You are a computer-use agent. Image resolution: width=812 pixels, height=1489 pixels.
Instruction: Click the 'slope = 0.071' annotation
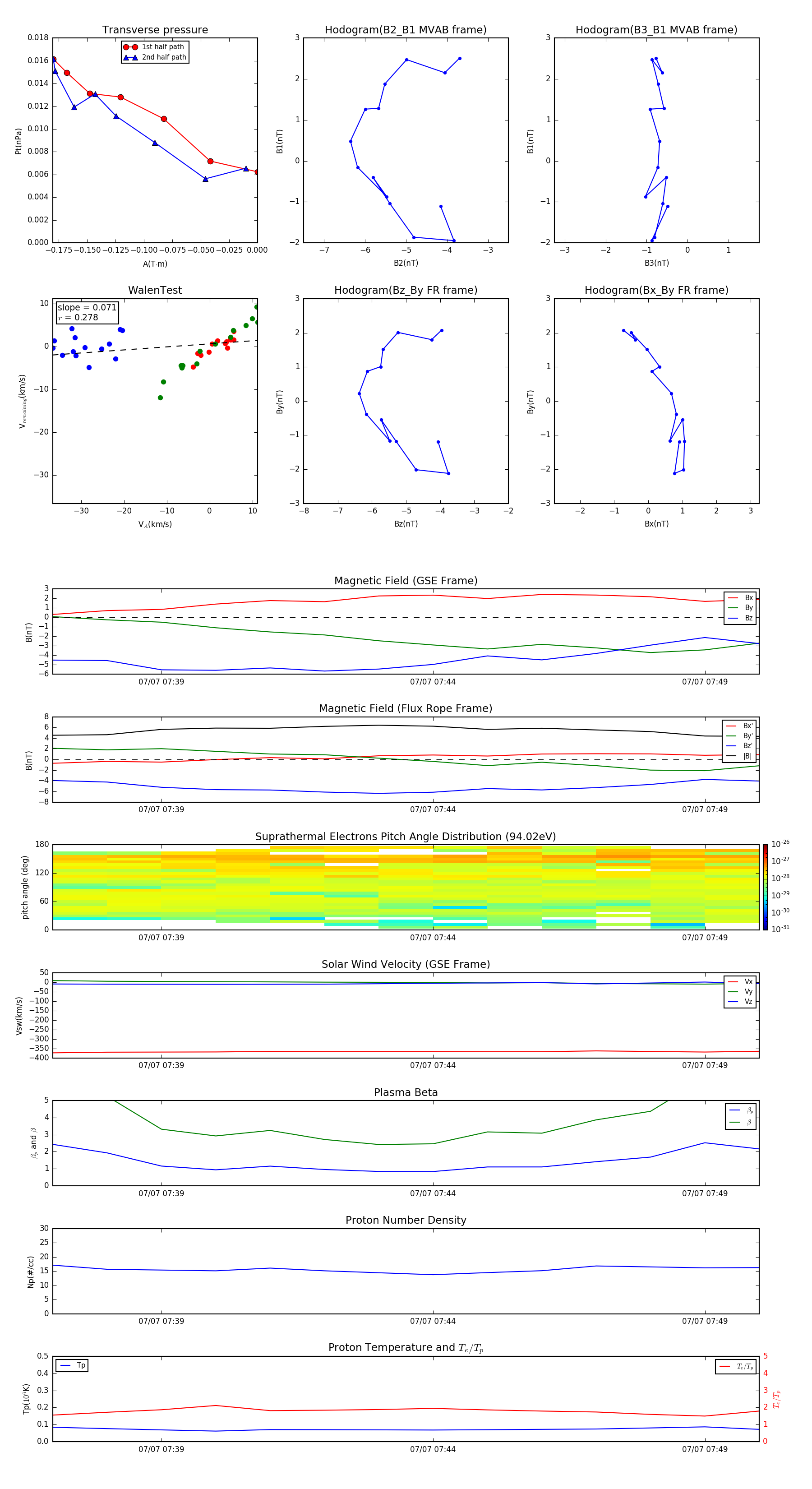87,308
